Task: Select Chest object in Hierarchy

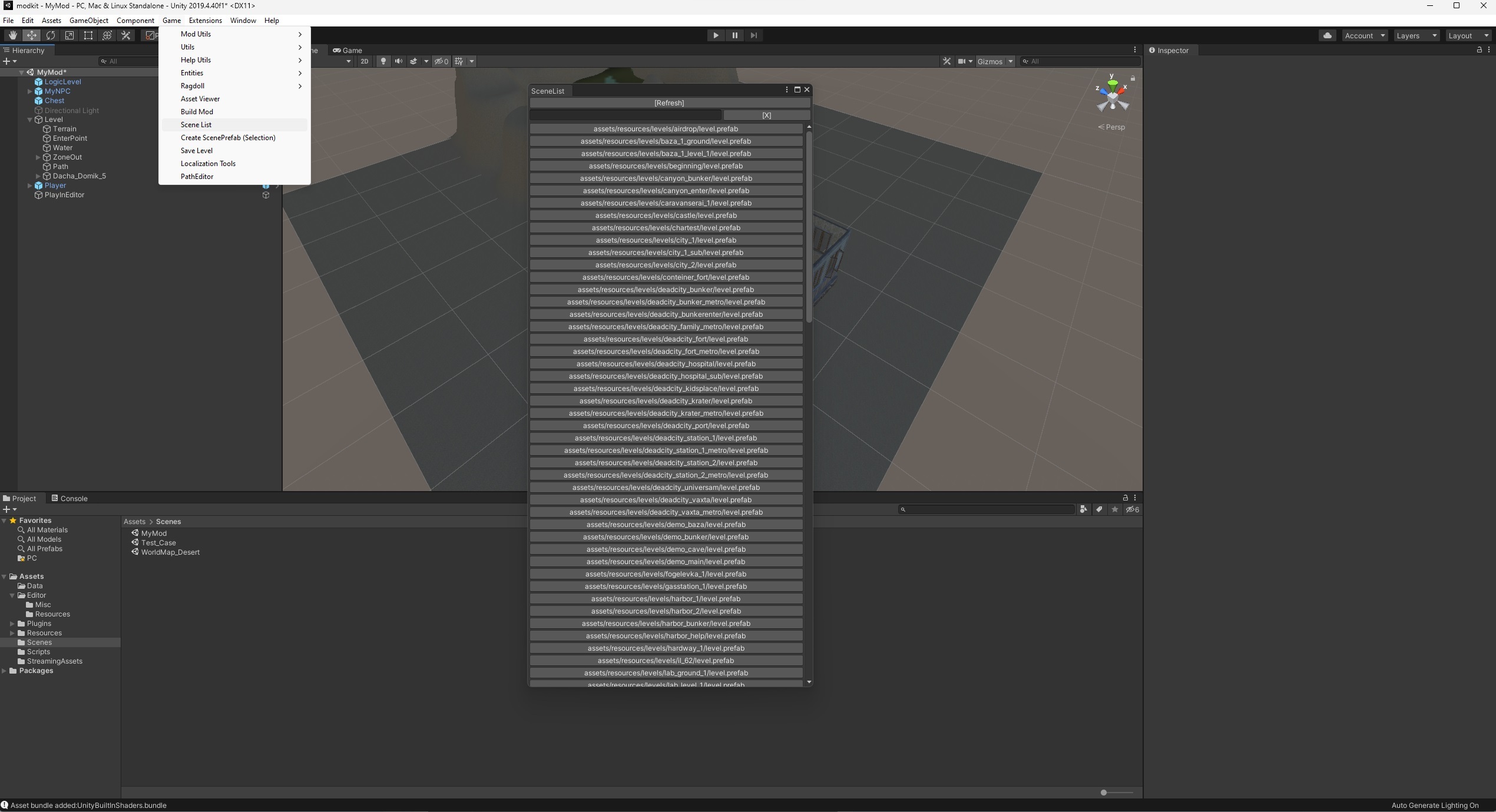Action: coord(54,101)
